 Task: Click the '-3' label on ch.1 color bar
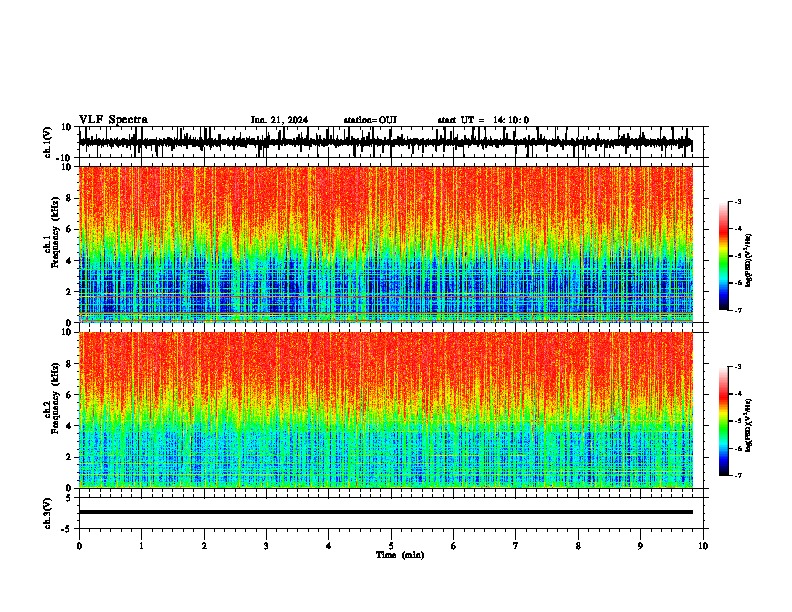(738, 201)
